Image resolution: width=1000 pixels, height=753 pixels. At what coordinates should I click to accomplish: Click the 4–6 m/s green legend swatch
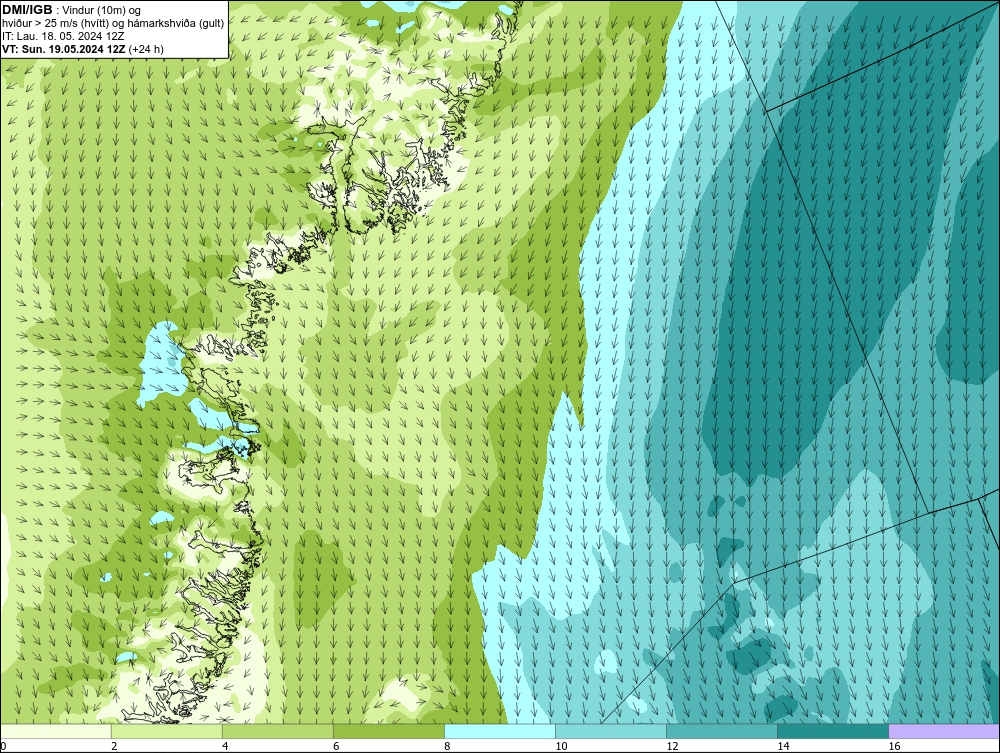click(278, 731)
